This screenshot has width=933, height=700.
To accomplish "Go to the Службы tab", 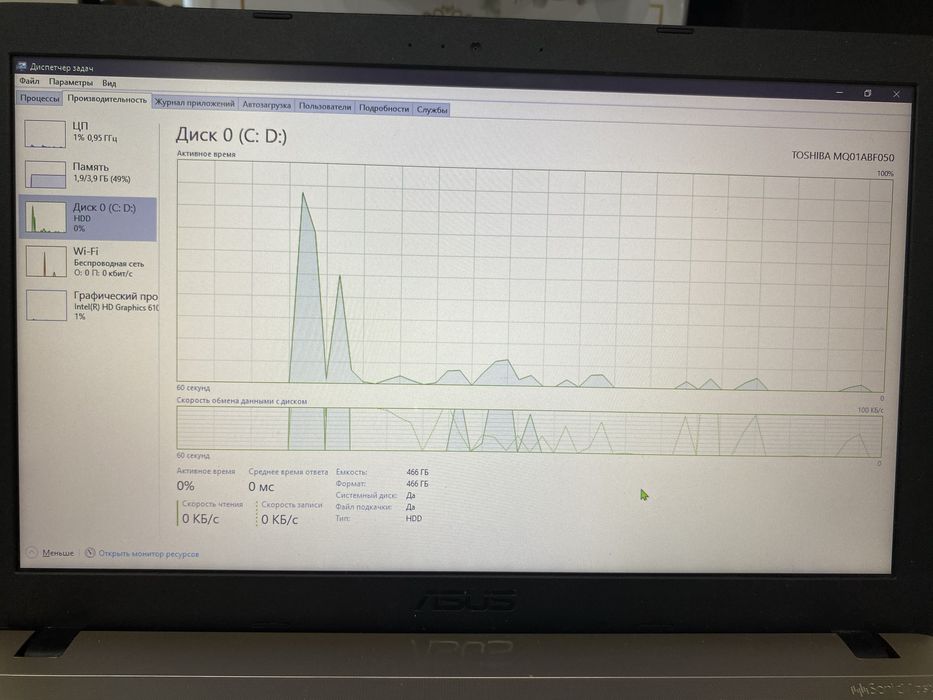I will click(432, 110).
